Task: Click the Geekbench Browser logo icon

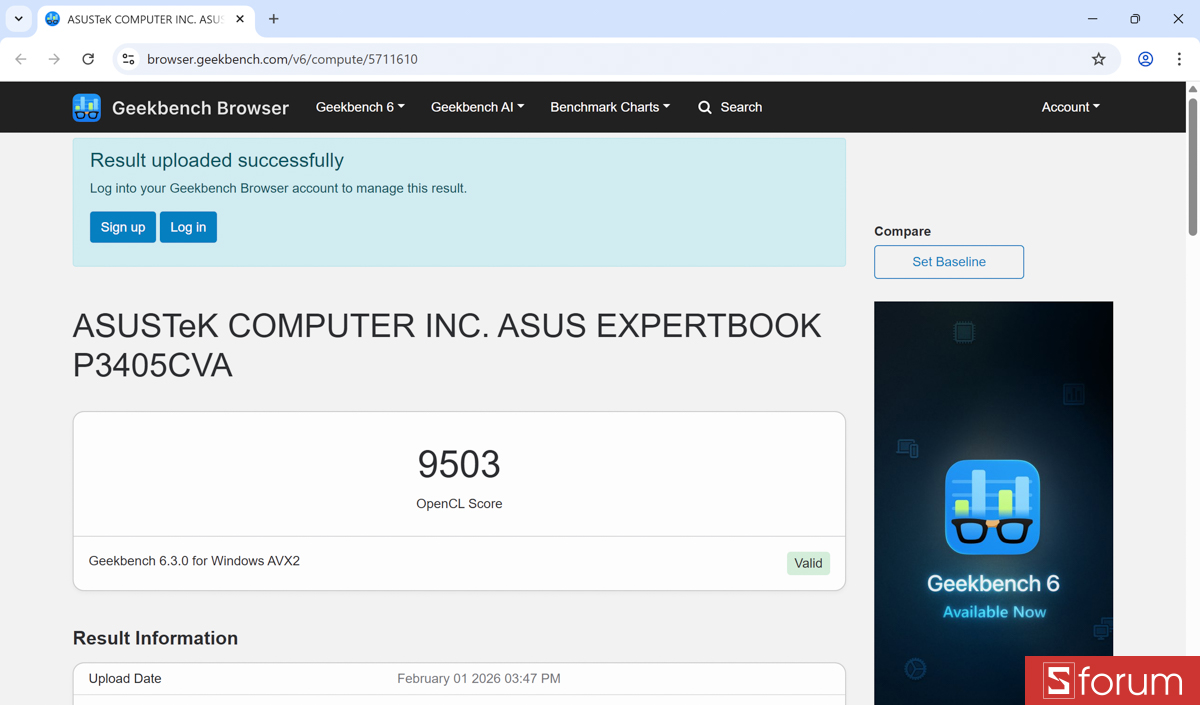Action: (x=86, y=107)
